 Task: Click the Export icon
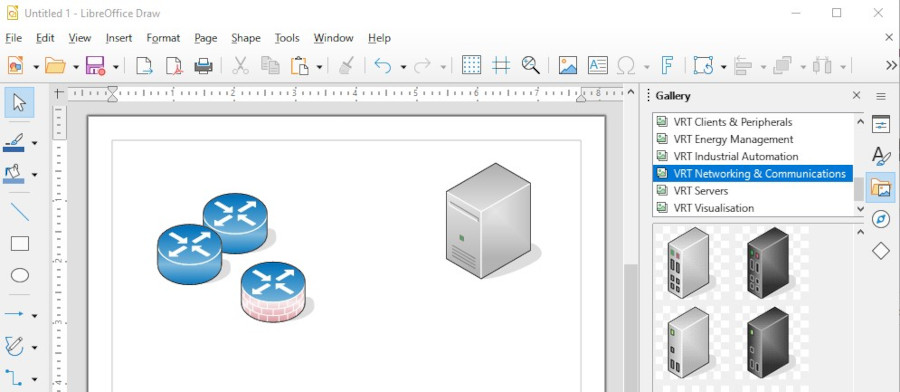pyautogui.click(x=144, y=65)
